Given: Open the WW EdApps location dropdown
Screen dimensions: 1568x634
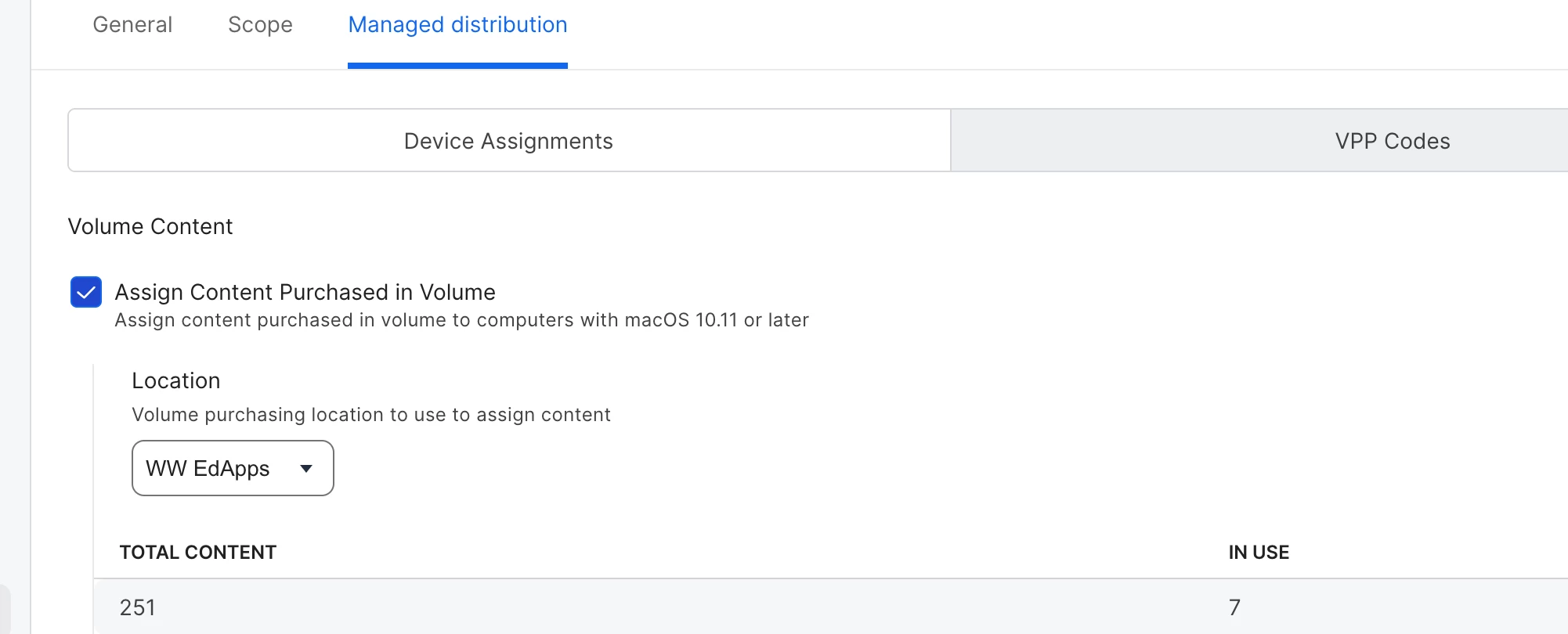Looking at the screenshot, I should [x=233, y=468].
